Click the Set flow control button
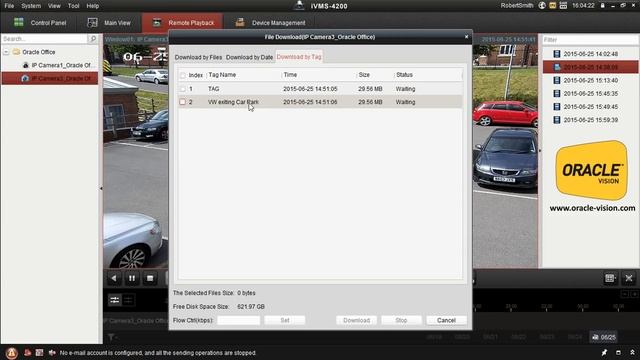 [x=284, y=320]
